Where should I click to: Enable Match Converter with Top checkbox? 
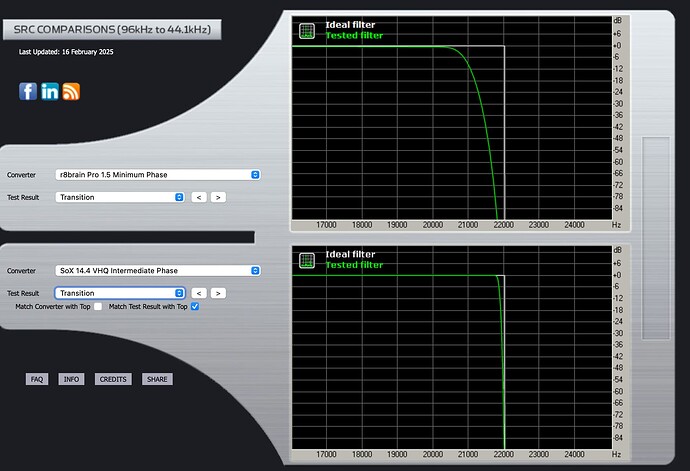[98, 306]
